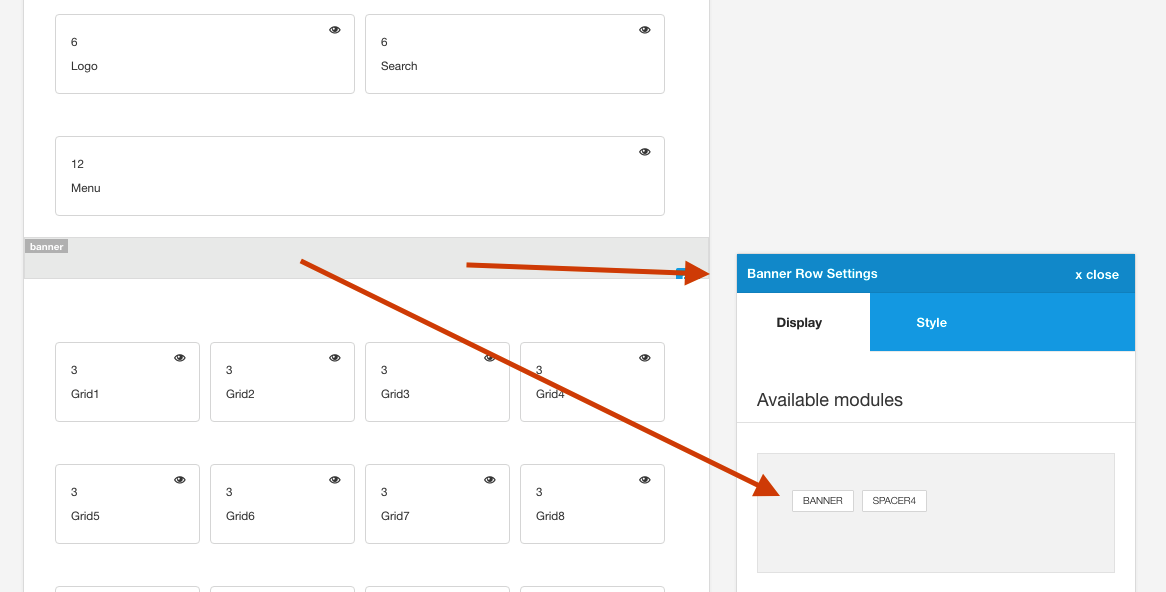Toggle visibility eye on Logo module
Screen dimensions: 1166x592
click(335, 30)
